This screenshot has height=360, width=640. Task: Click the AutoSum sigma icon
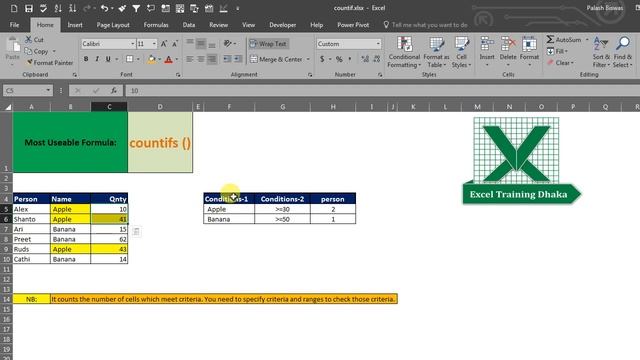click(x=550, y=40)
